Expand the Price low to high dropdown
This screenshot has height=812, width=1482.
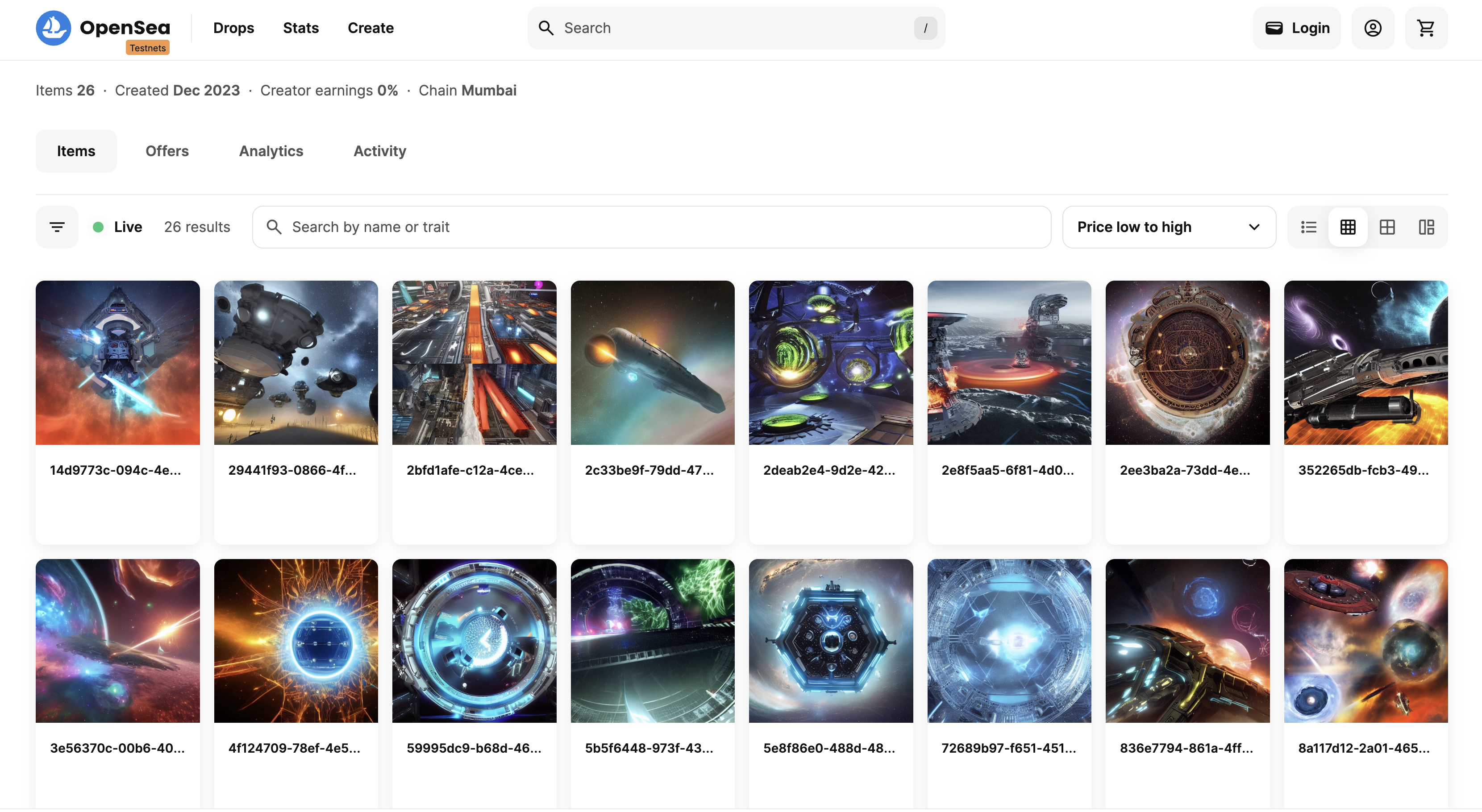pos(1168,227)
